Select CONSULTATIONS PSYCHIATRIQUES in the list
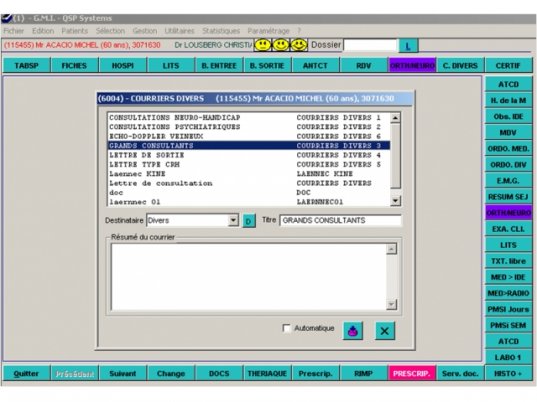 pyautogui.click(x=249, y=127)
